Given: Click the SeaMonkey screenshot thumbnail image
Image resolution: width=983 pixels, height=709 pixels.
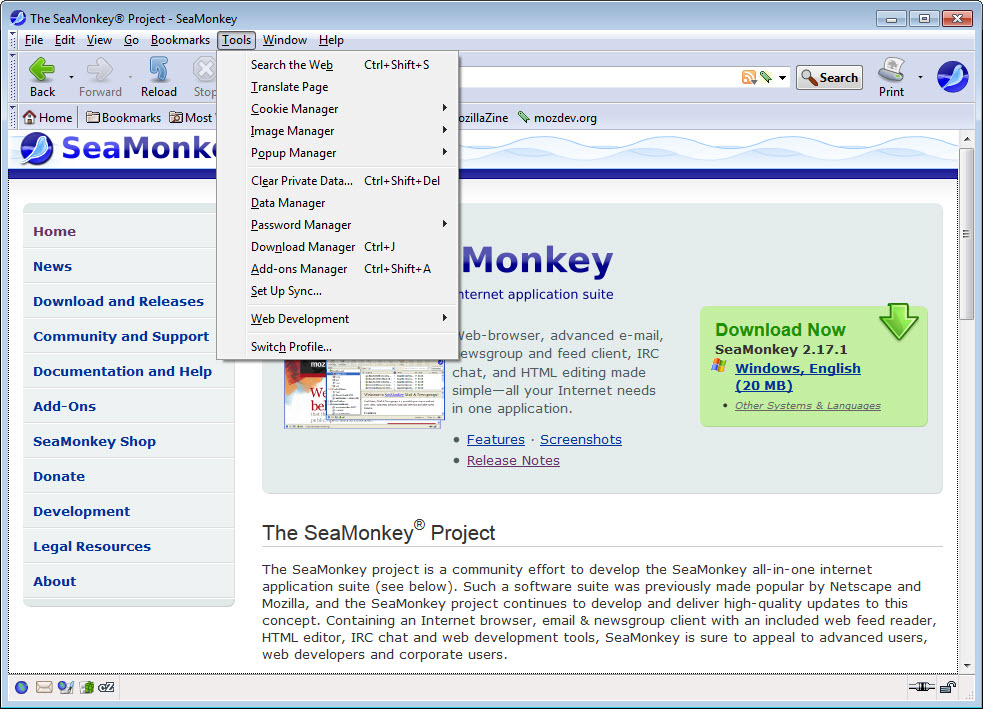Looking at the screenshot, I should 363,394.
